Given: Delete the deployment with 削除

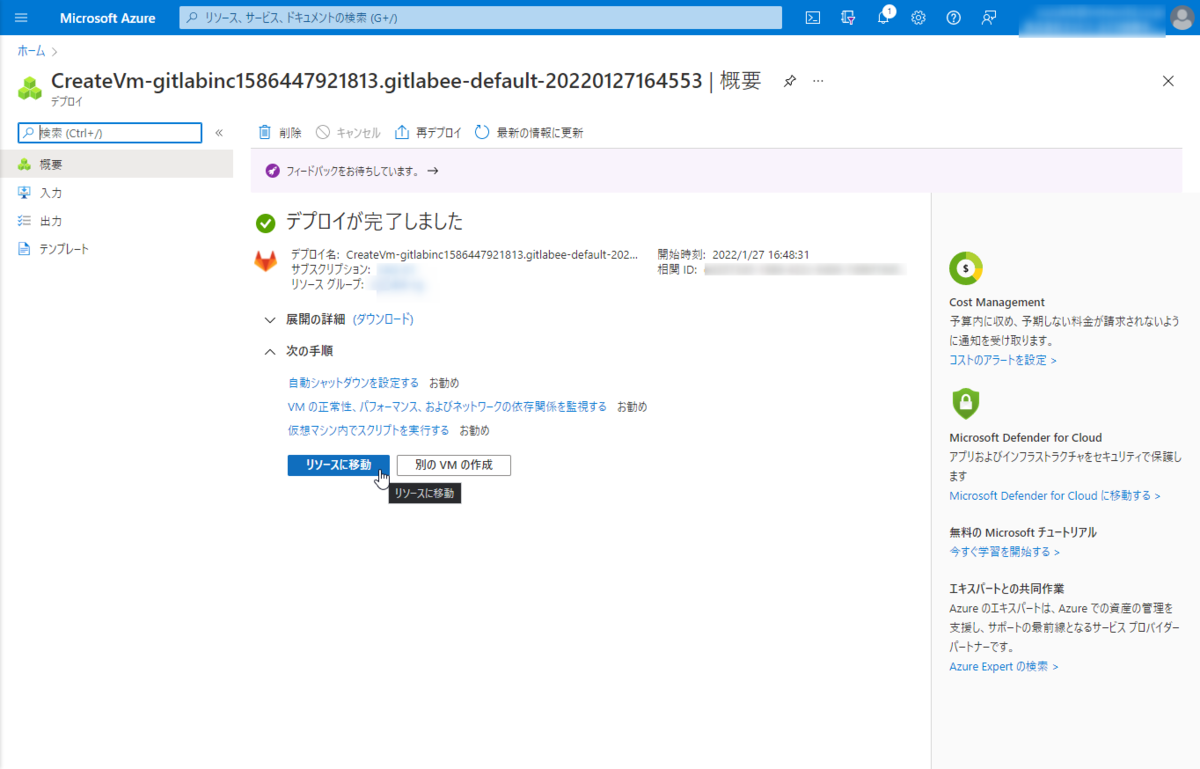Looking at the screenshot, I should (279, 131).
